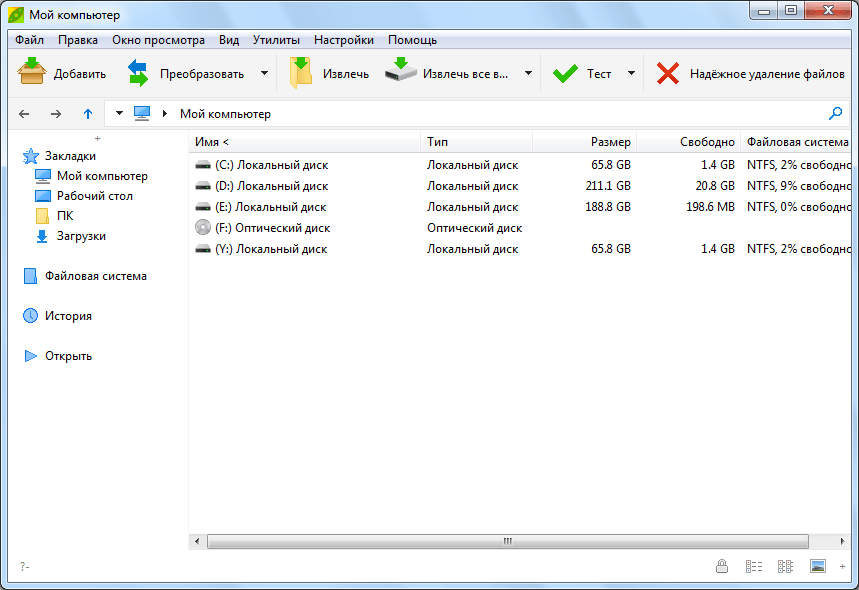Open the Настройки menu
Image resolution: width=859 pixels, height=590 pixels.
pyautogui.click(x=343, y=40)
